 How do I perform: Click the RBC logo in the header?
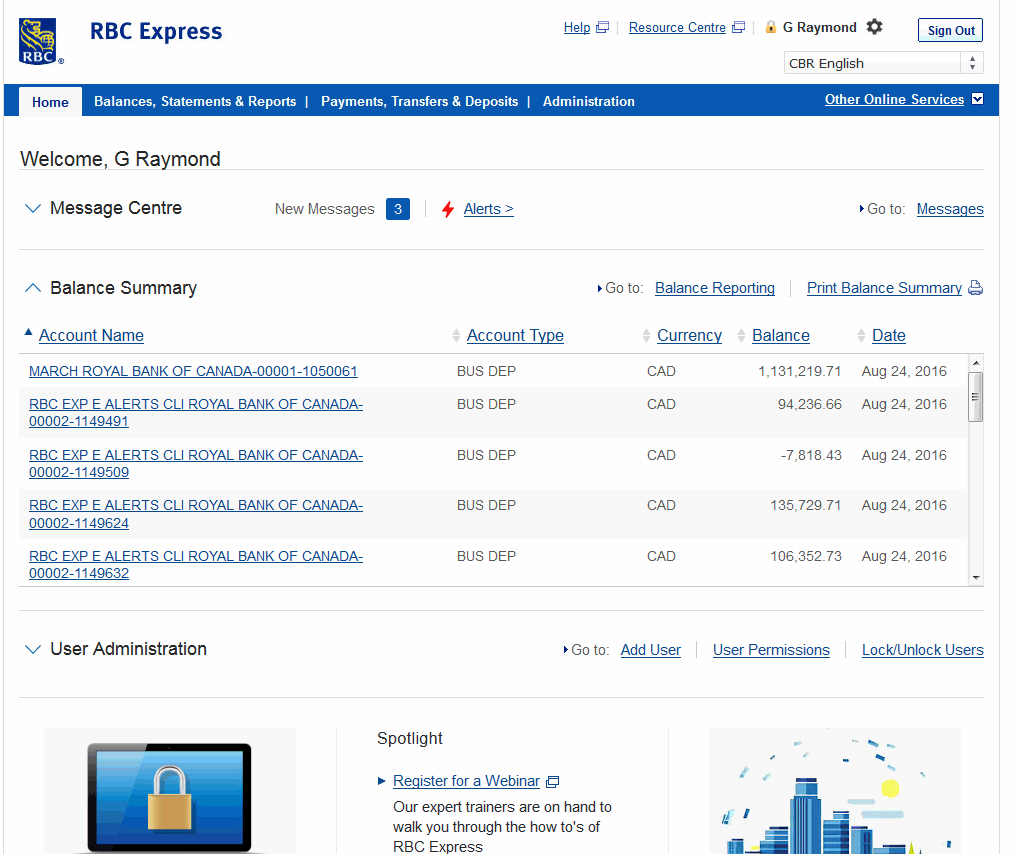[x=40, y=41]
